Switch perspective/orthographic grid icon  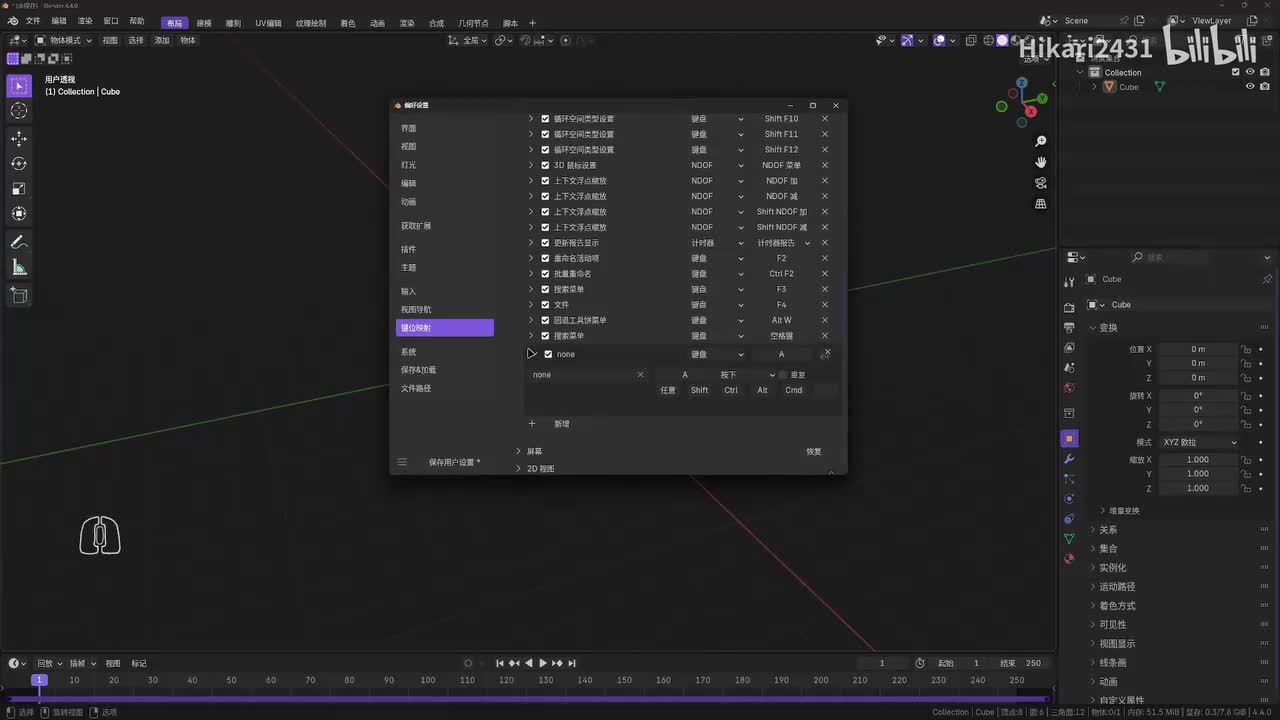pos(1041,204)
